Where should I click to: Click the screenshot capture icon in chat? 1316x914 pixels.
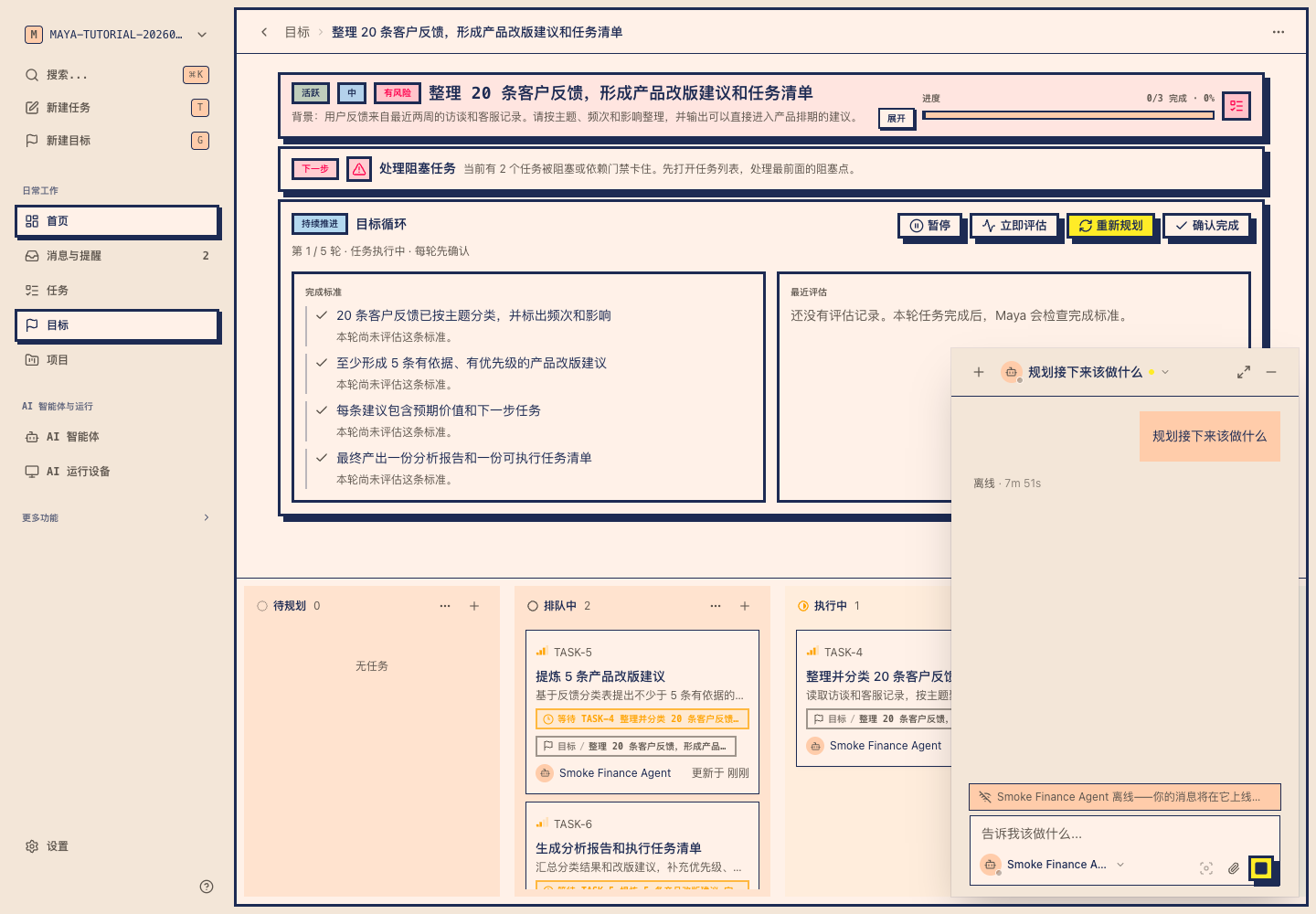click(1206, 868)
